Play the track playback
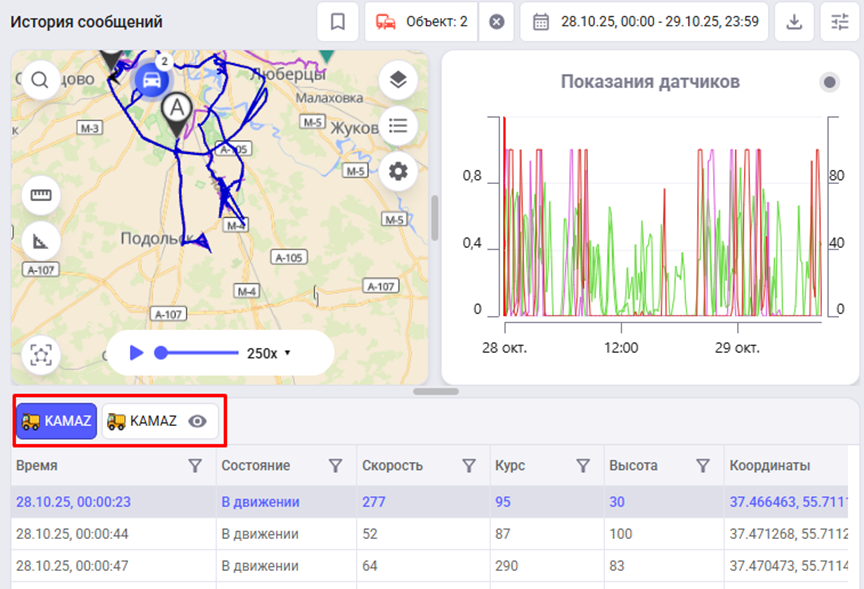Image resolution: width=864 pixels, height=589 pixels. pos(136,353)
